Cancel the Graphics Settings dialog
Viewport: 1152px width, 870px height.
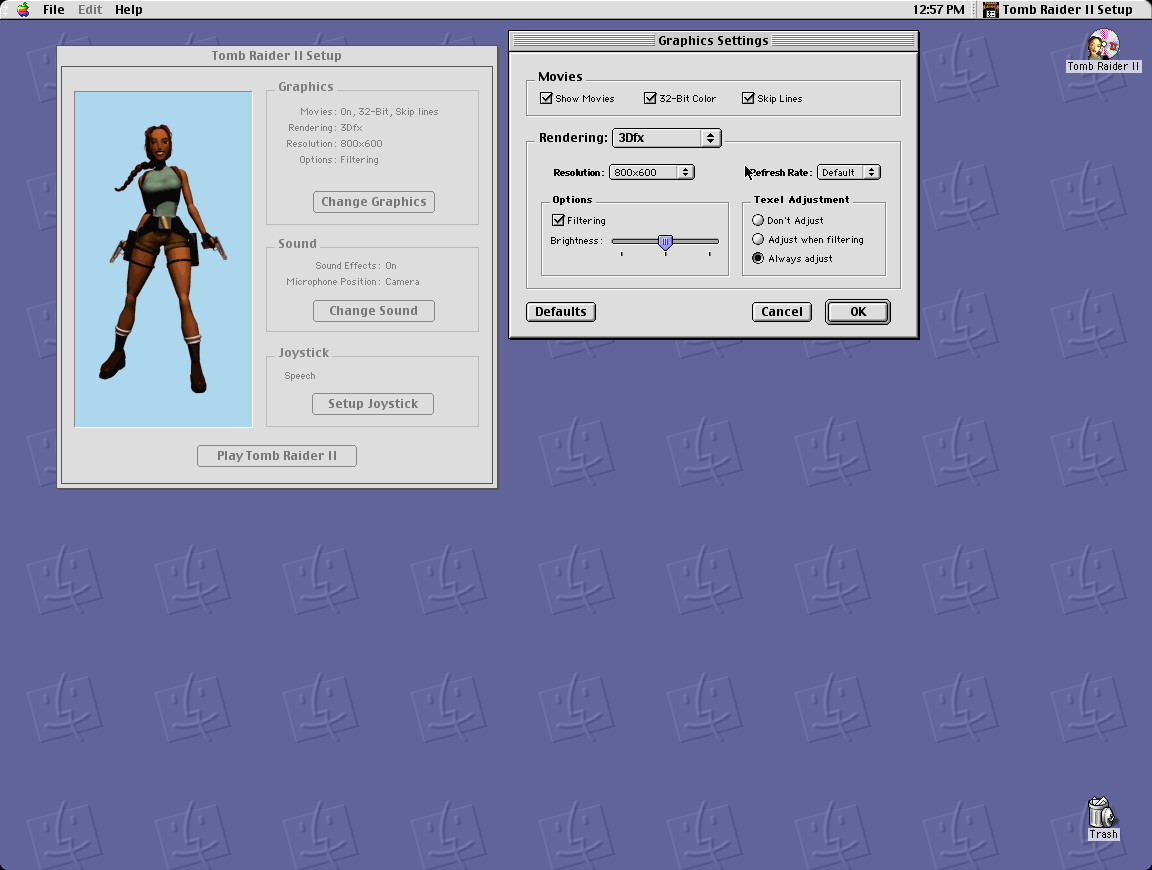click(782, 312)
